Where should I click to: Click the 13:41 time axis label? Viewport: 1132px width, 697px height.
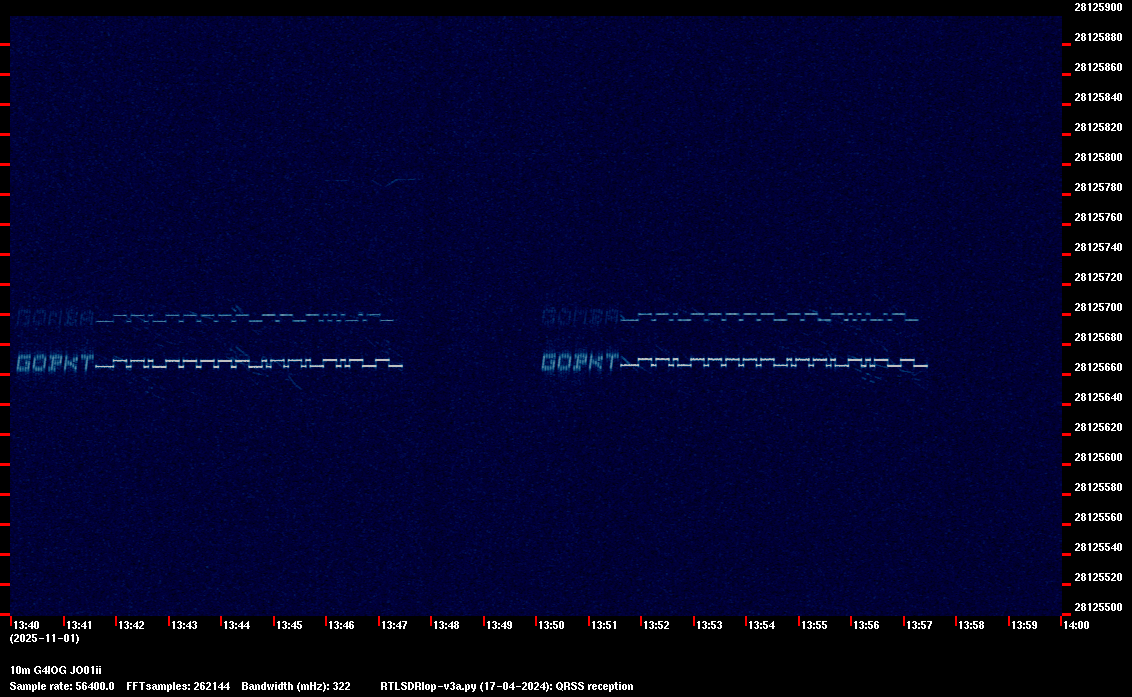coord(79,625)
